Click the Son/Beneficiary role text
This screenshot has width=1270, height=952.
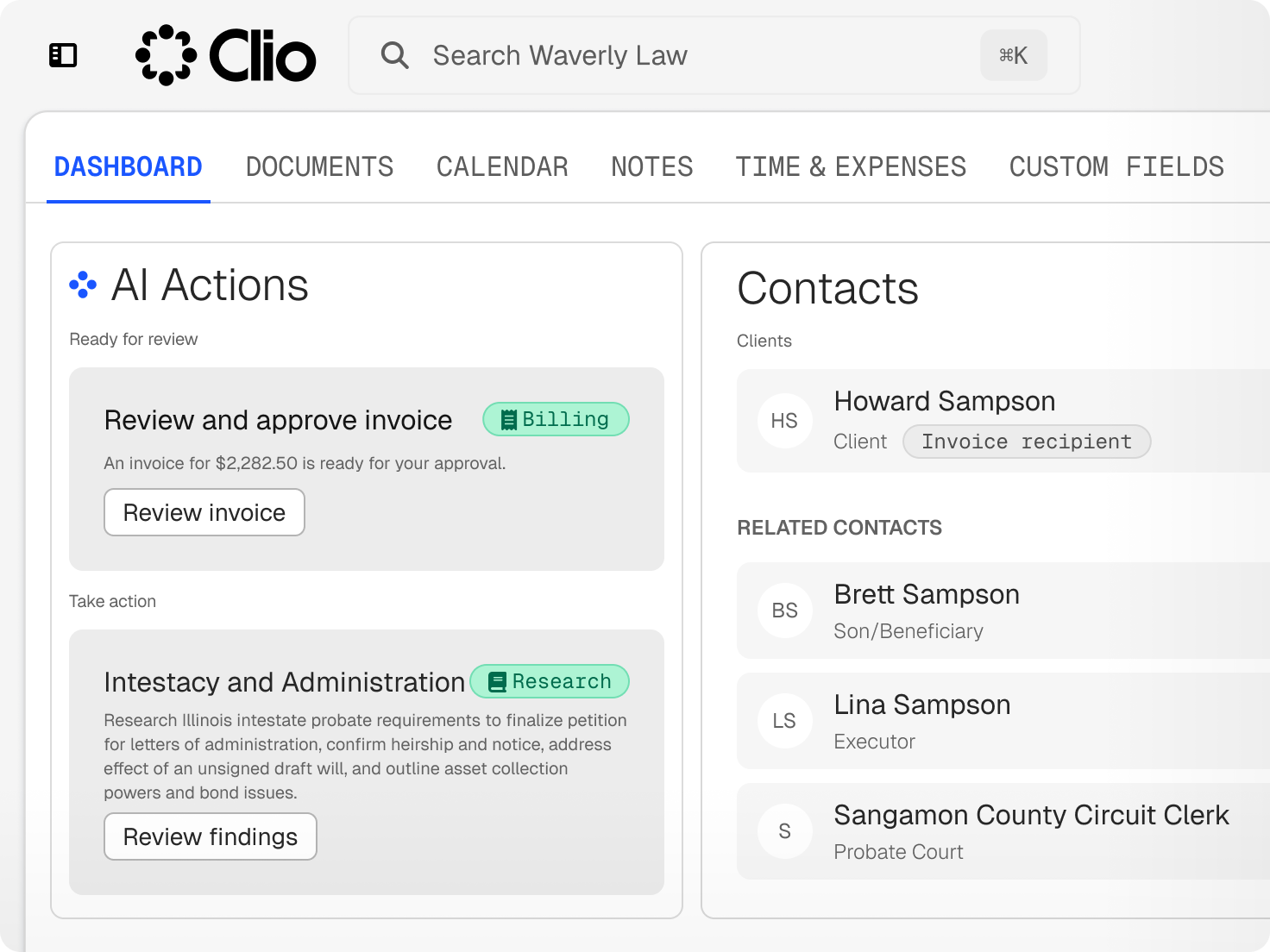(x=908, y=631)
